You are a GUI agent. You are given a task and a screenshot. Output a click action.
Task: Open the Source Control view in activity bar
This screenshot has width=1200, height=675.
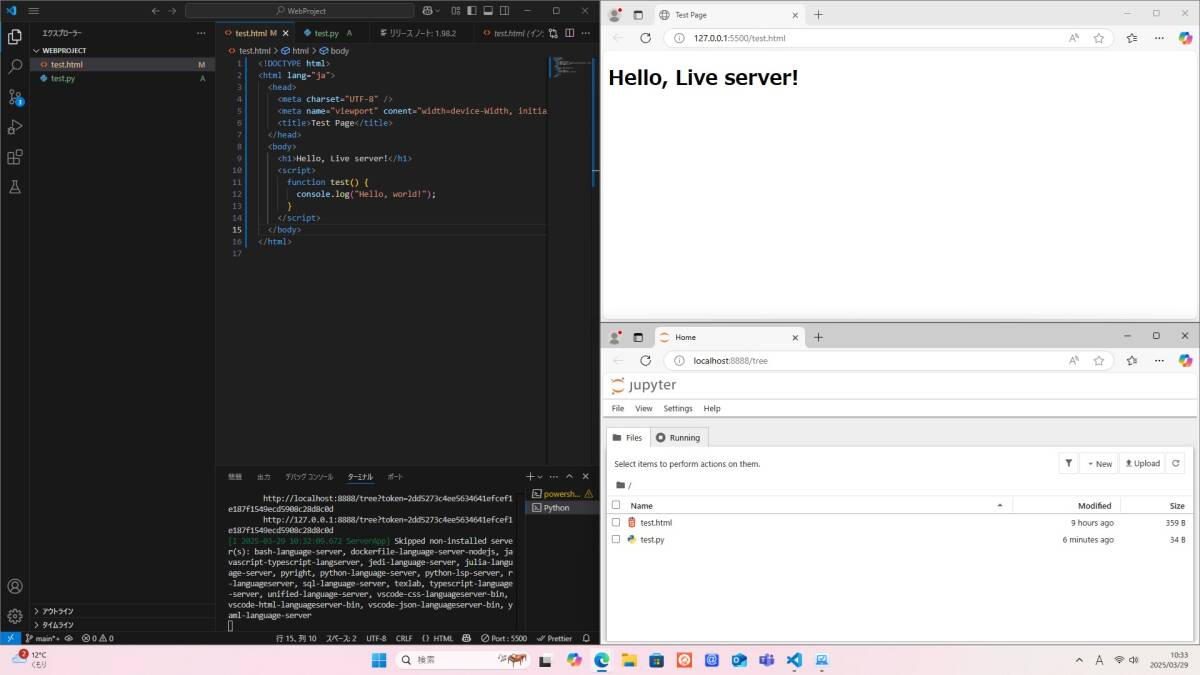15,97
